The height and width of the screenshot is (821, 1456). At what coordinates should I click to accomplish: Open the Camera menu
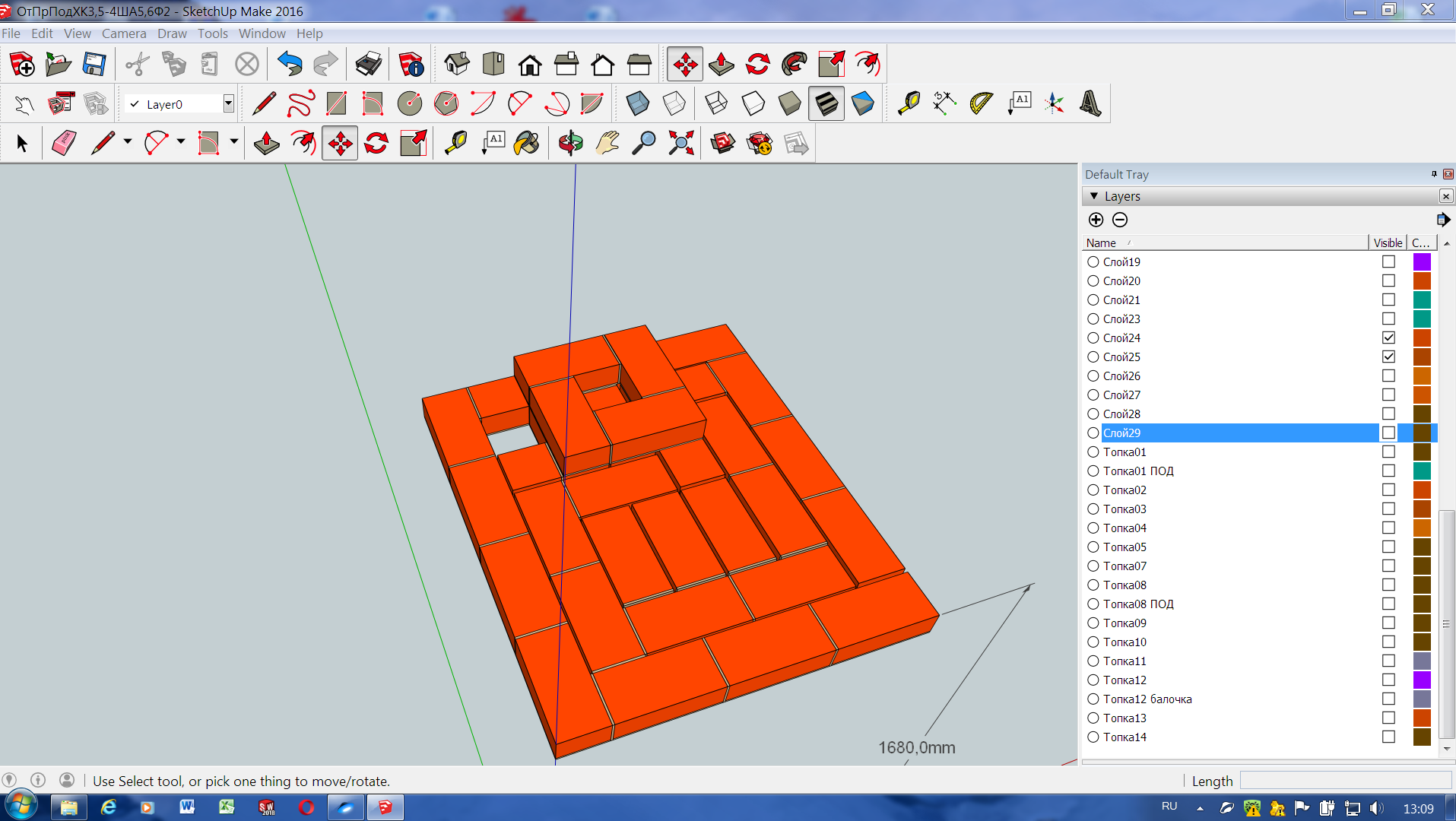pos(124,33)
